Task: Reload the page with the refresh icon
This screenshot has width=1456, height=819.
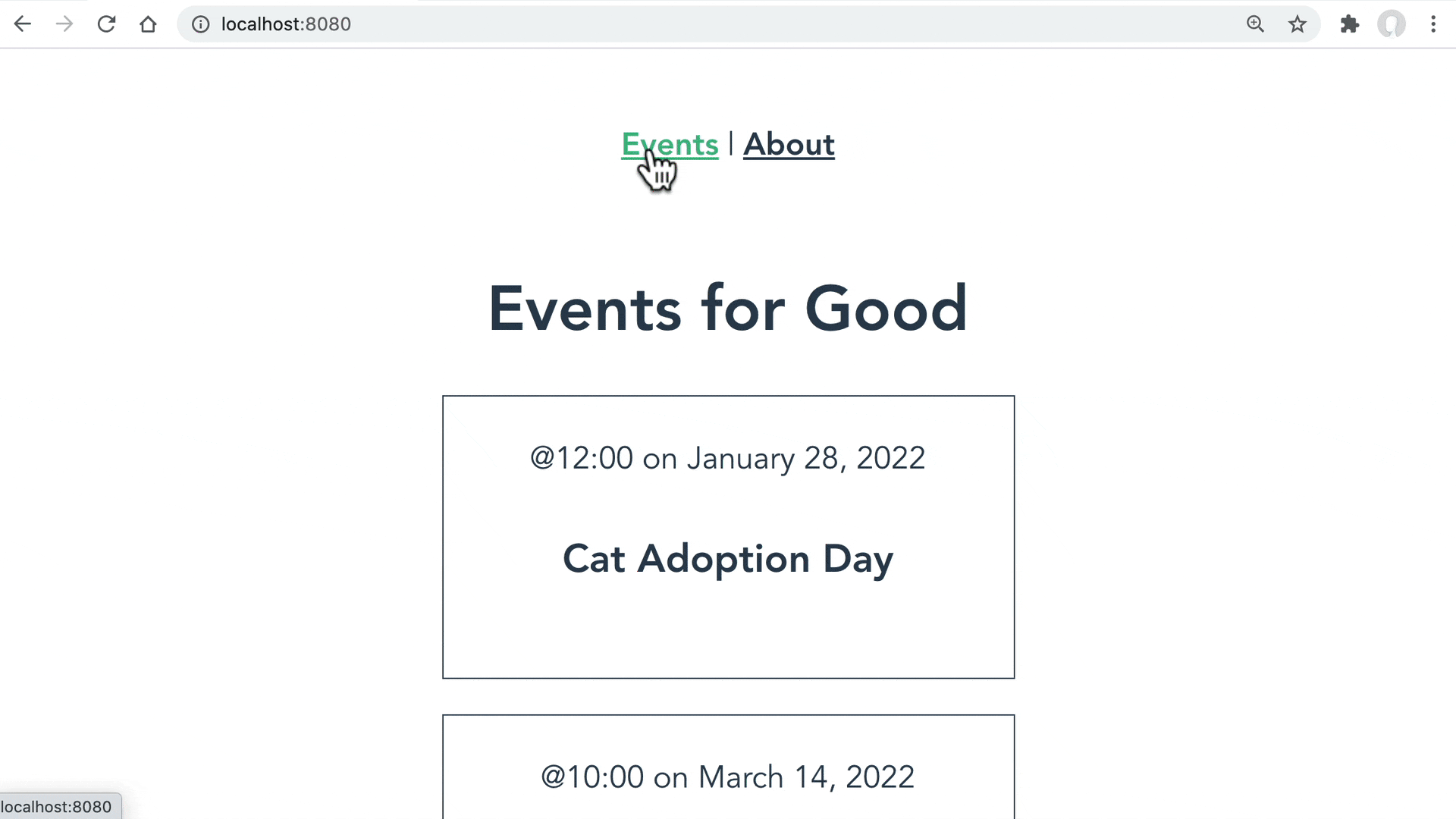Action: [x=106, y=24]
